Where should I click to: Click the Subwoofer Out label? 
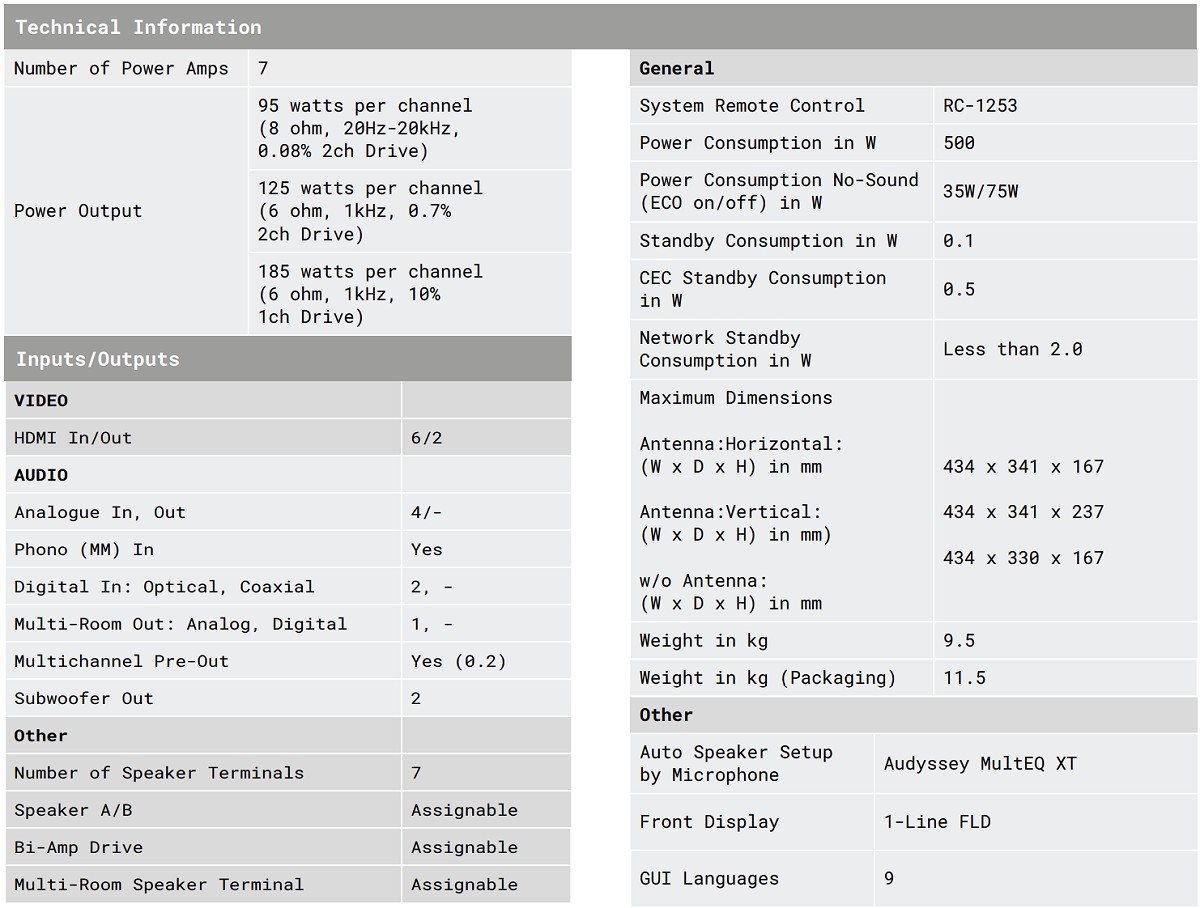point(84,698)
